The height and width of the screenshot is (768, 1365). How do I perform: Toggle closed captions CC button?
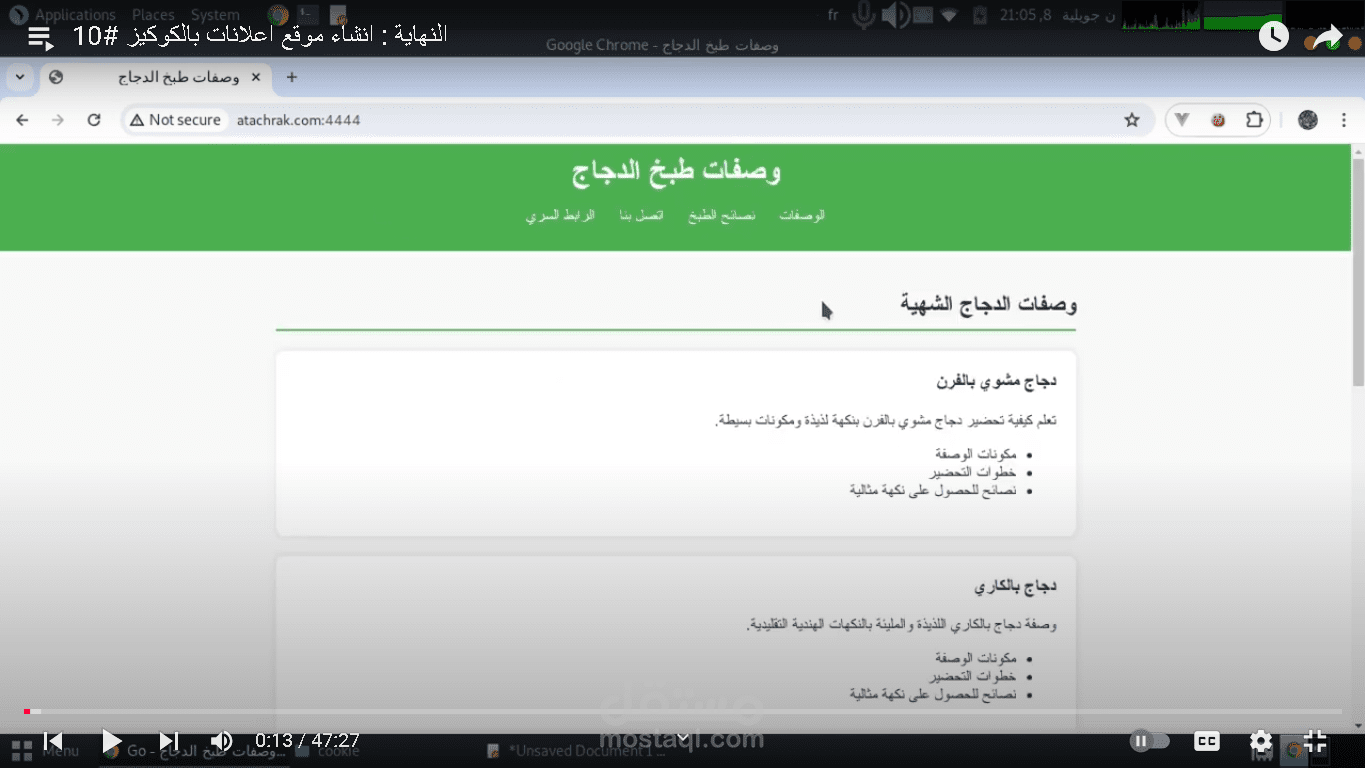(x=1207, y=741)
